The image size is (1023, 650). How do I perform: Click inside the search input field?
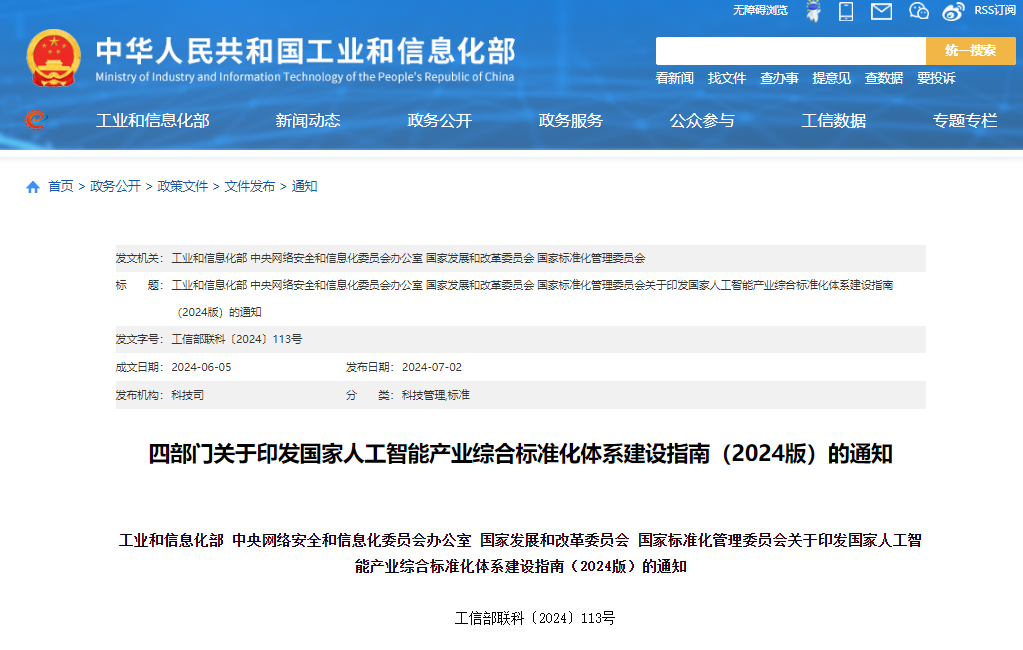click(790, 49)
